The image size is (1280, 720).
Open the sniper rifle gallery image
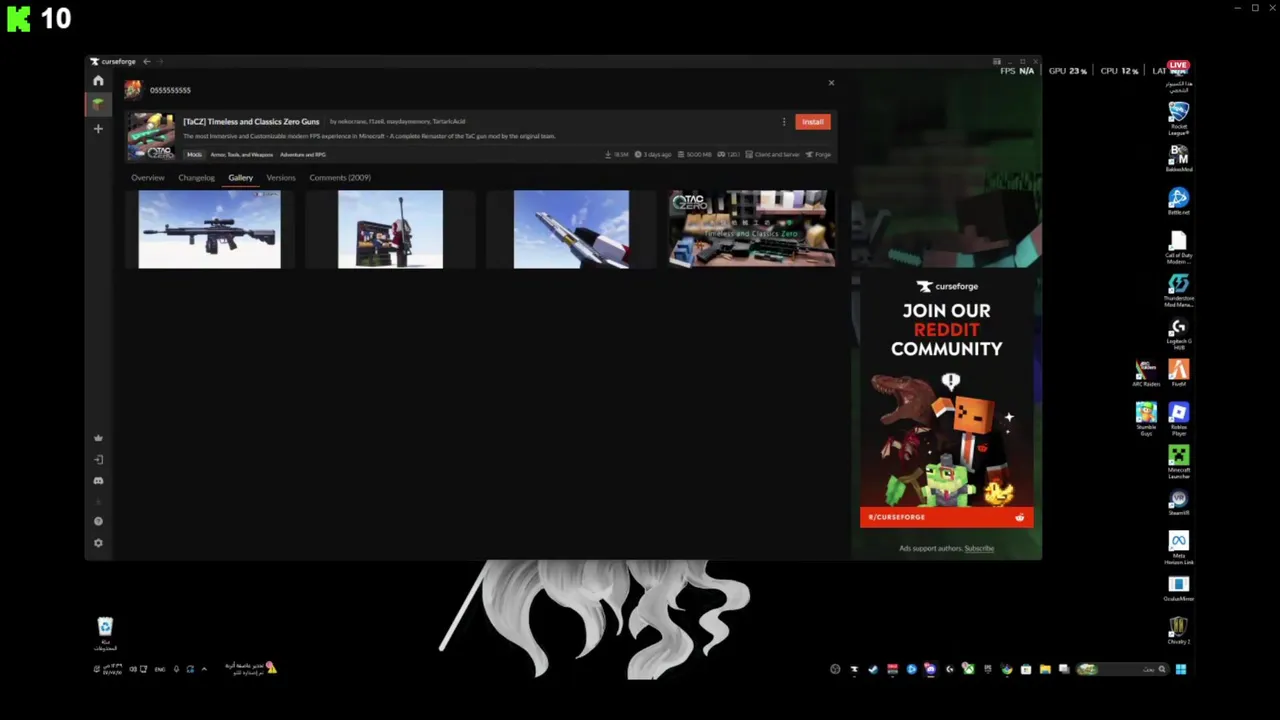click(x=210, y=229)
